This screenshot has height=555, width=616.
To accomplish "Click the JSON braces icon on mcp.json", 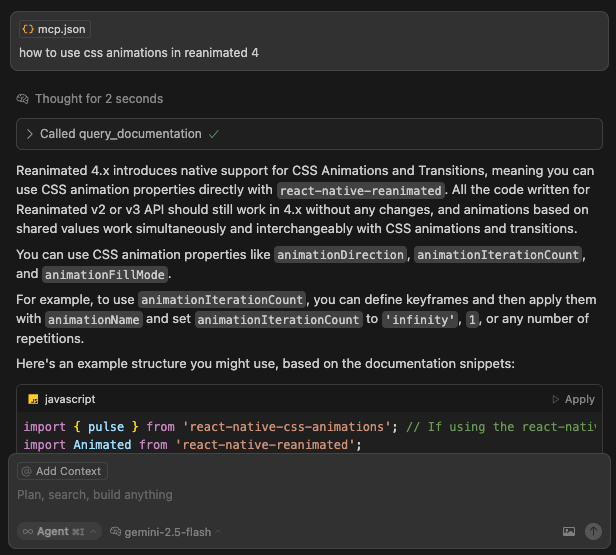I will click(x=28, y=29).
